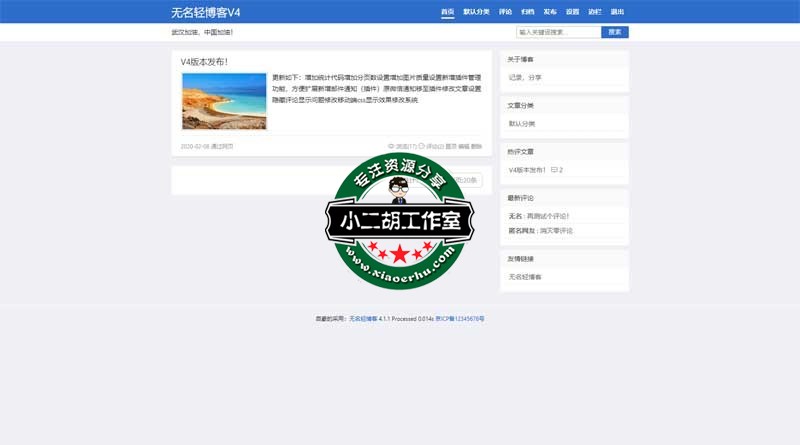Click the beach thumbnail image of post

coord(224,101)
